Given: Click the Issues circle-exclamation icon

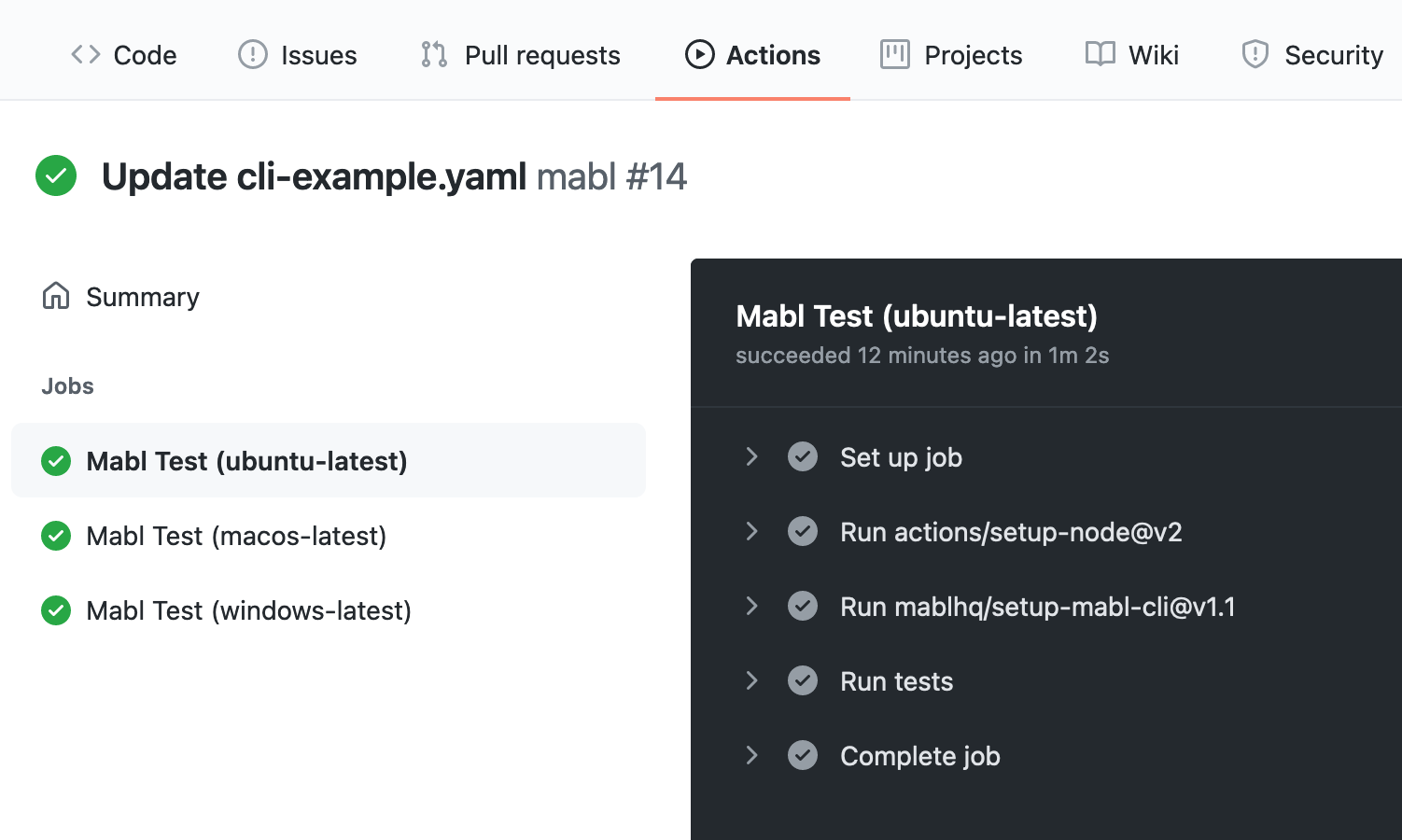Looking at the screenshot, I should tap(252, 54).
